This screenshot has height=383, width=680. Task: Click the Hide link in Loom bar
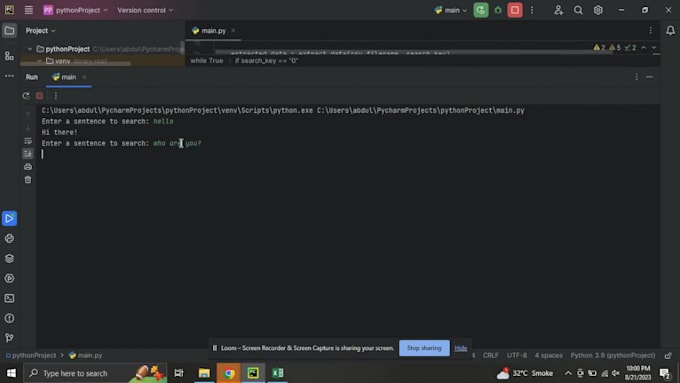click(461, 348)
